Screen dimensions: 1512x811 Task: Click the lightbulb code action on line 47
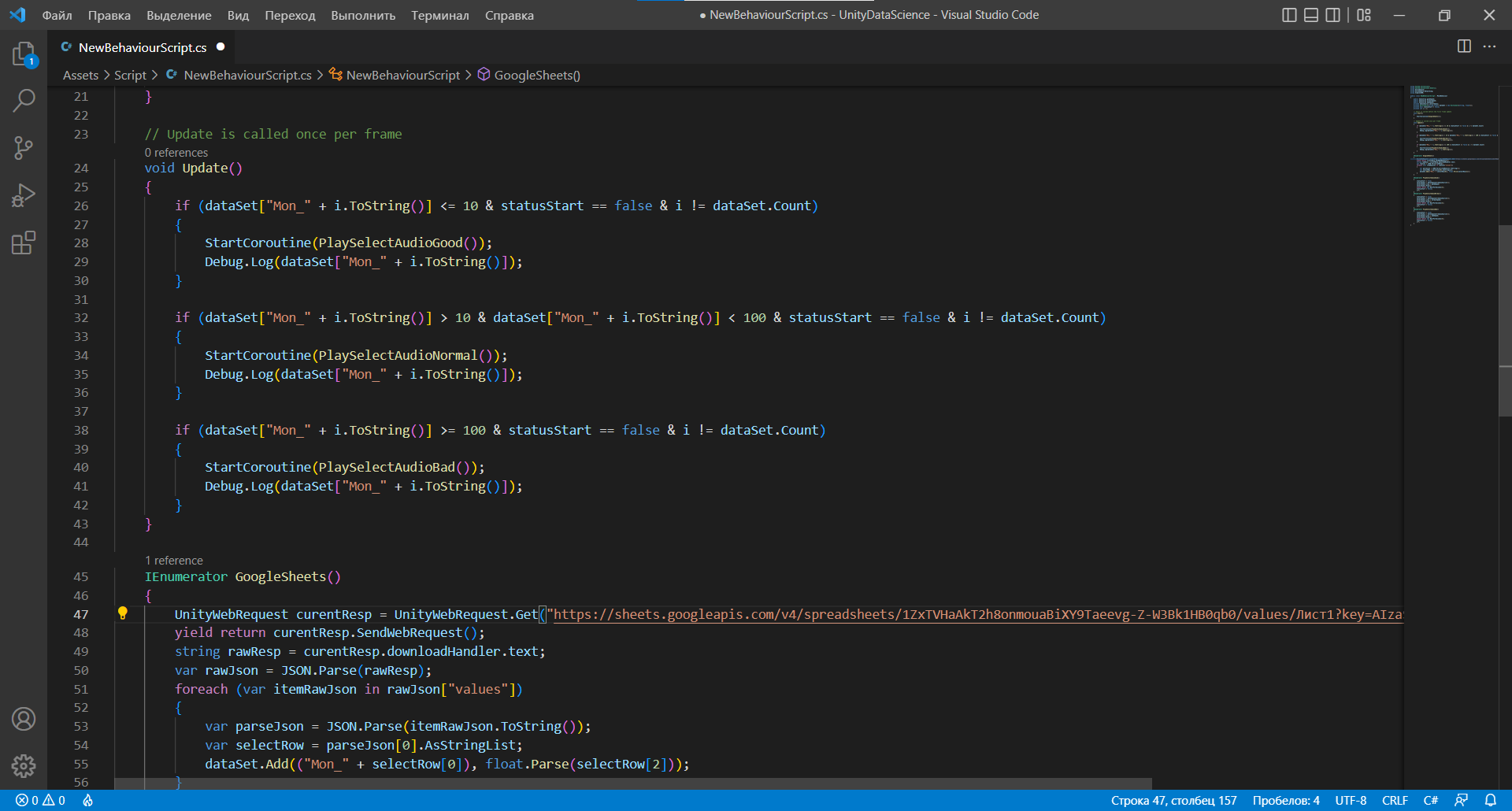click(x=123, y=613)
